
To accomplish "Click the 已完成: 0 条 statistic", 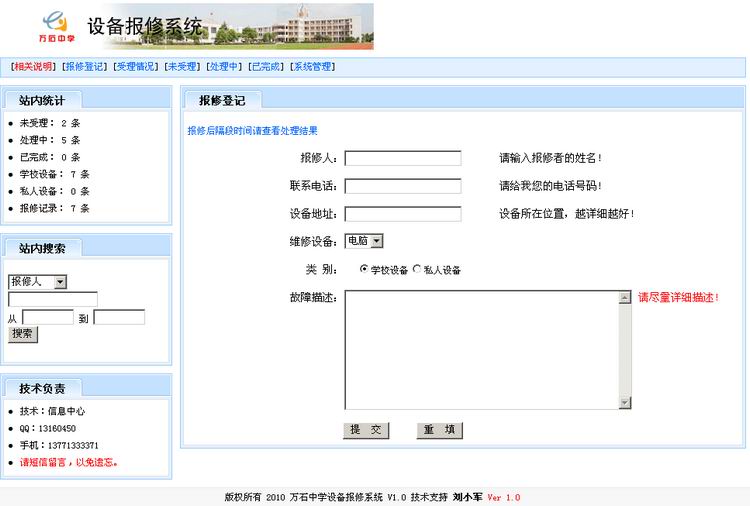I will (50, 157).
